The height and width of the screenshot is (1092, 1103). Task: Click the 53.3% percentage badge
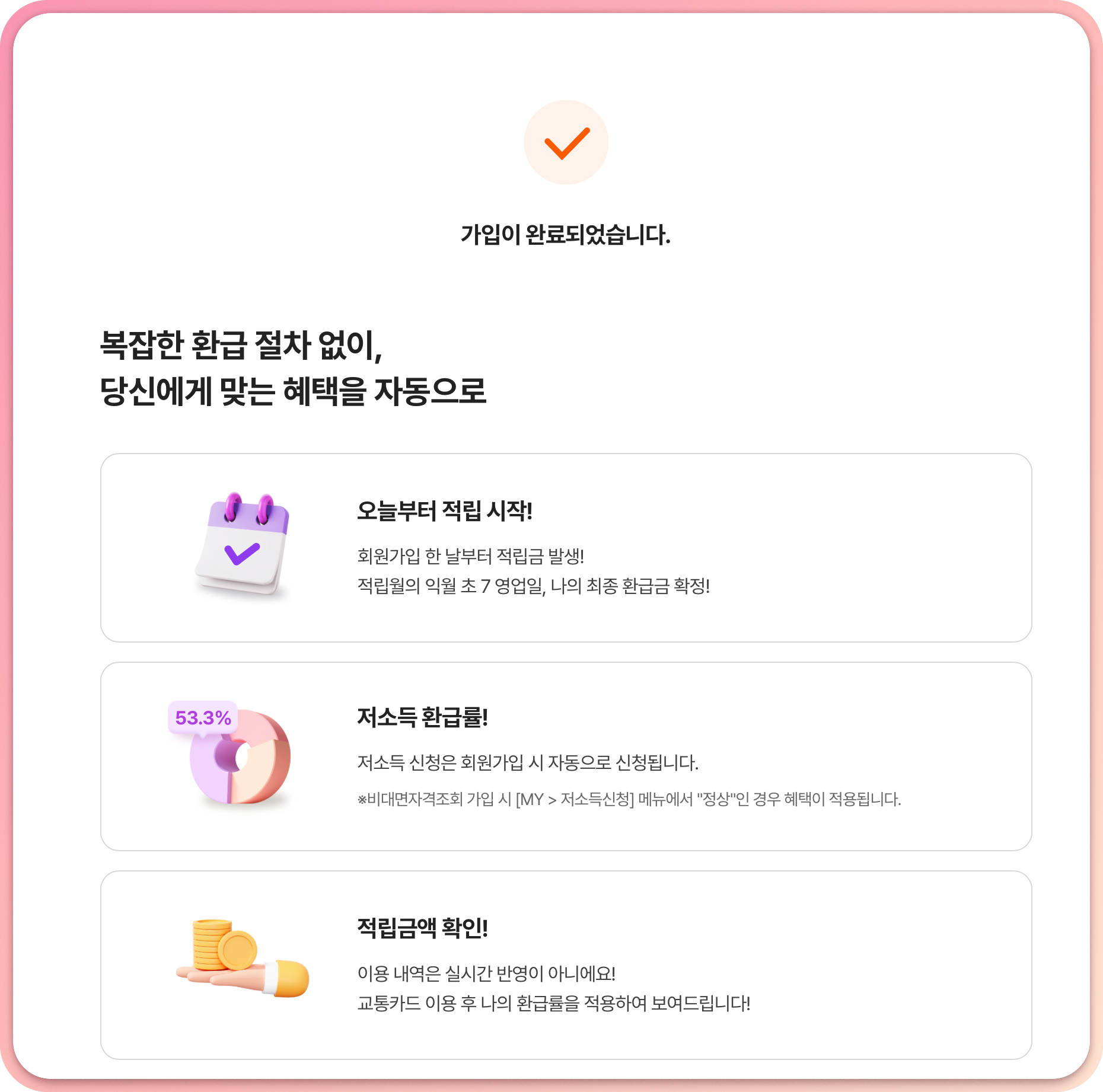(x=203, y=718)
